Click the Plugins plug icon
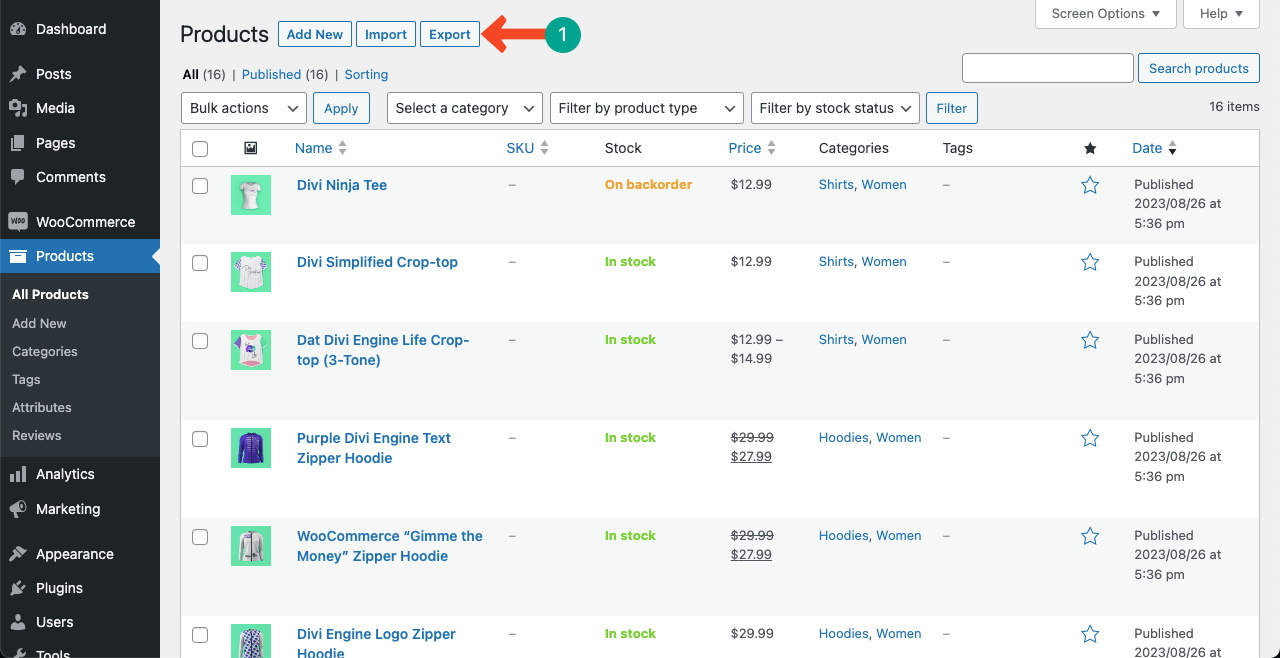The height and width of the screenshot is (658, 1280). (x=18, y=588)
